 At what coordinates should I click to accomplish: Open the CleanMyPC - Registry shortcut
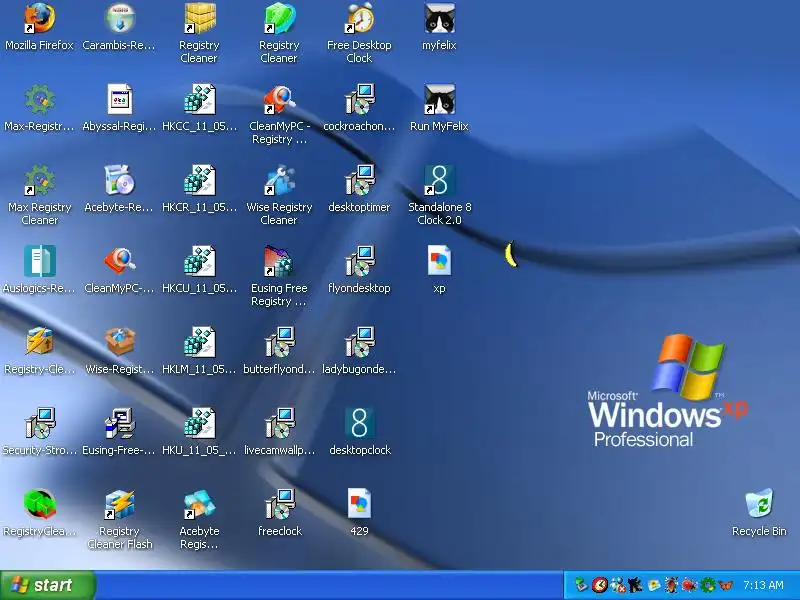[x=279, y=99]
